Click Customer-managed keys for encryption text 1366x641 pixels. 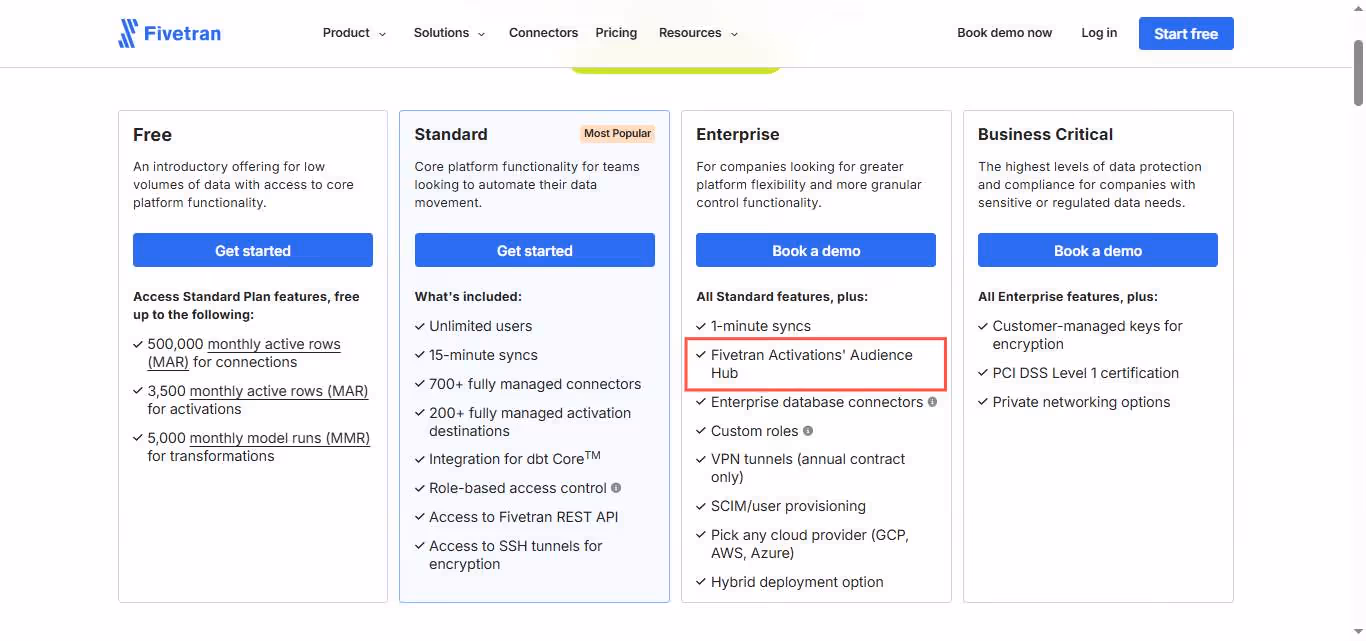pyautogui.click(x=1088, y=335)
